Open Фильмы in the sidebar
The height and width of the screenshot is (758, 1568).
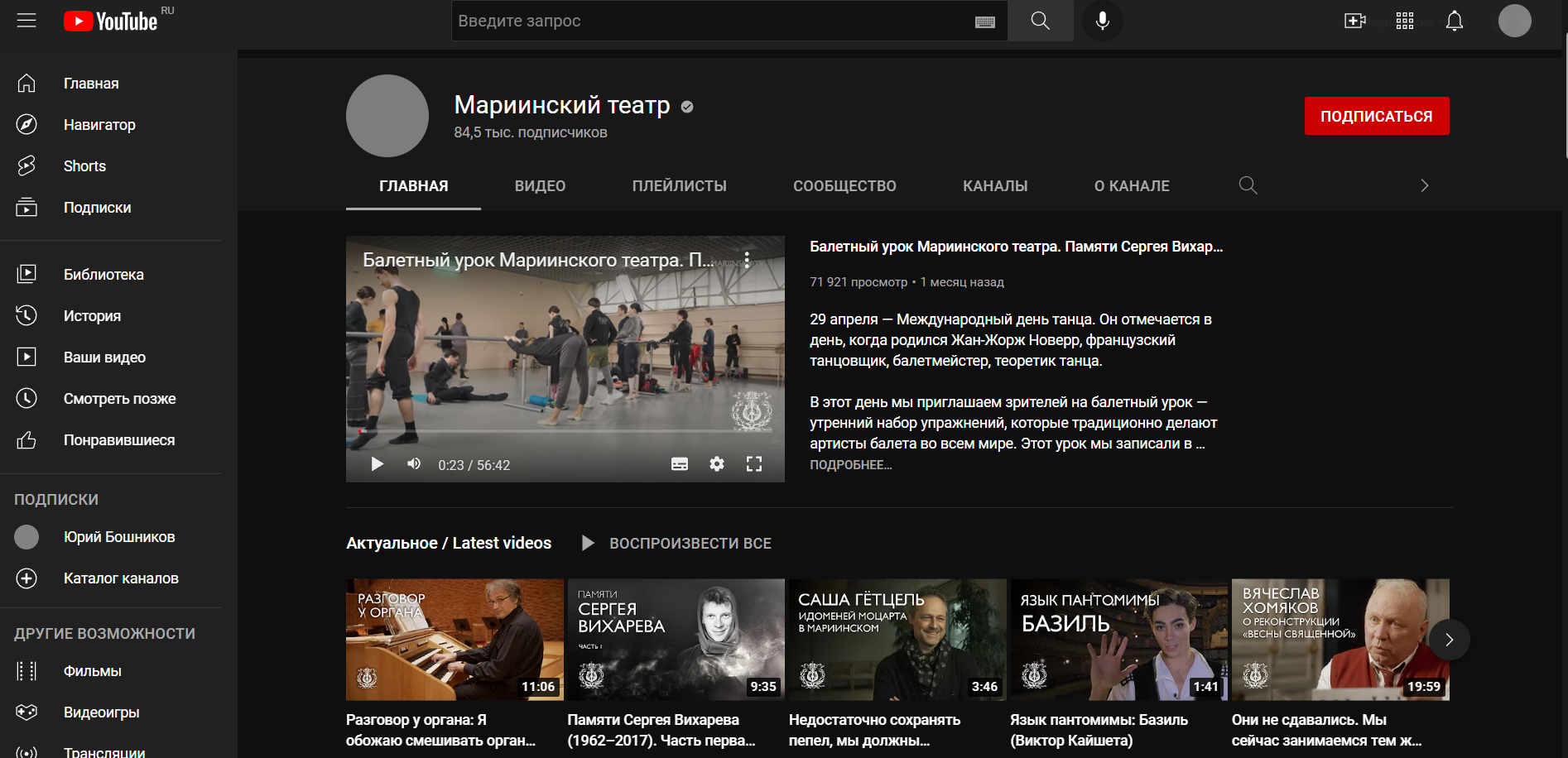pyautogui.click(x=111, y=671)
